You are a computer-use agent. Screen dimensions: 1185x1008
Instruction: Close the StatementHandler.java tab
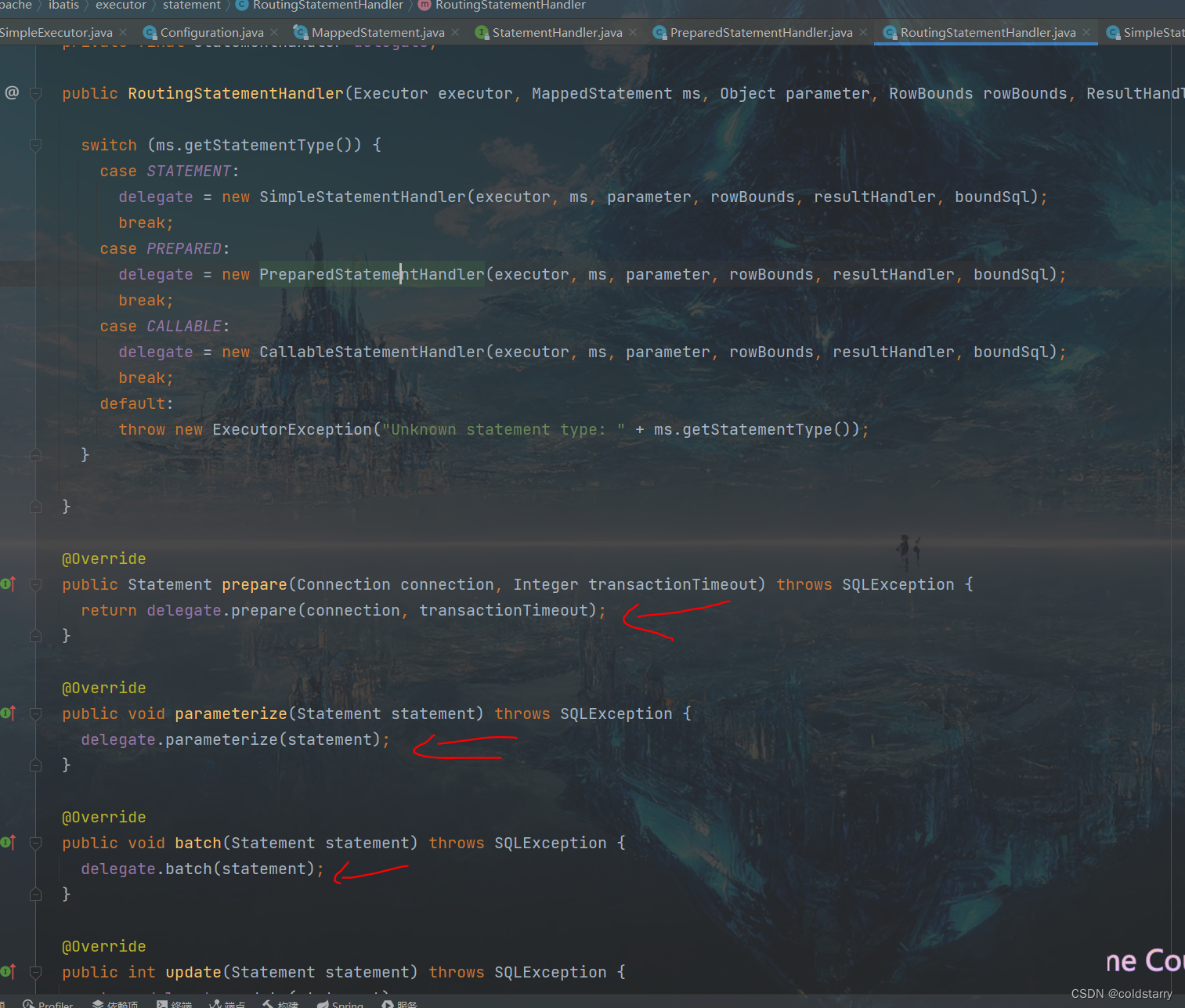(x=633, y=32)
